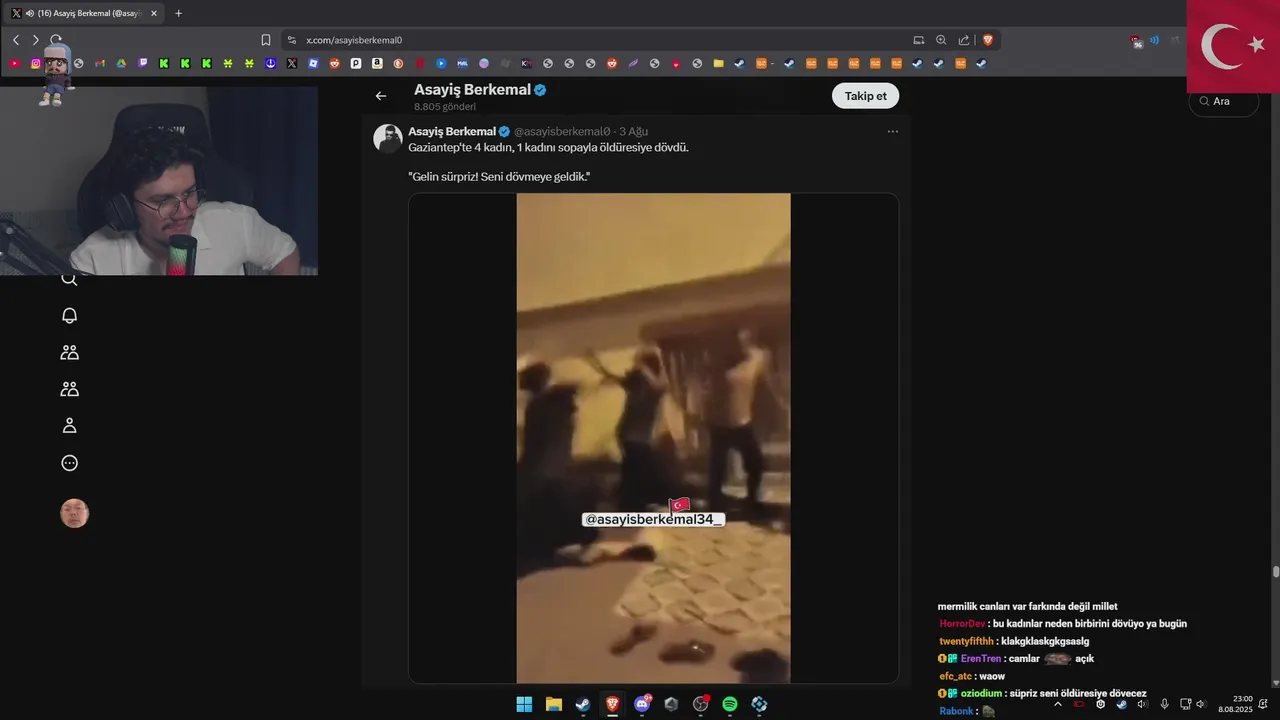This screenshot has height=720, width=1280.
Task: Open OBS Studio from the taskbar
Action: tap(700, 704)
